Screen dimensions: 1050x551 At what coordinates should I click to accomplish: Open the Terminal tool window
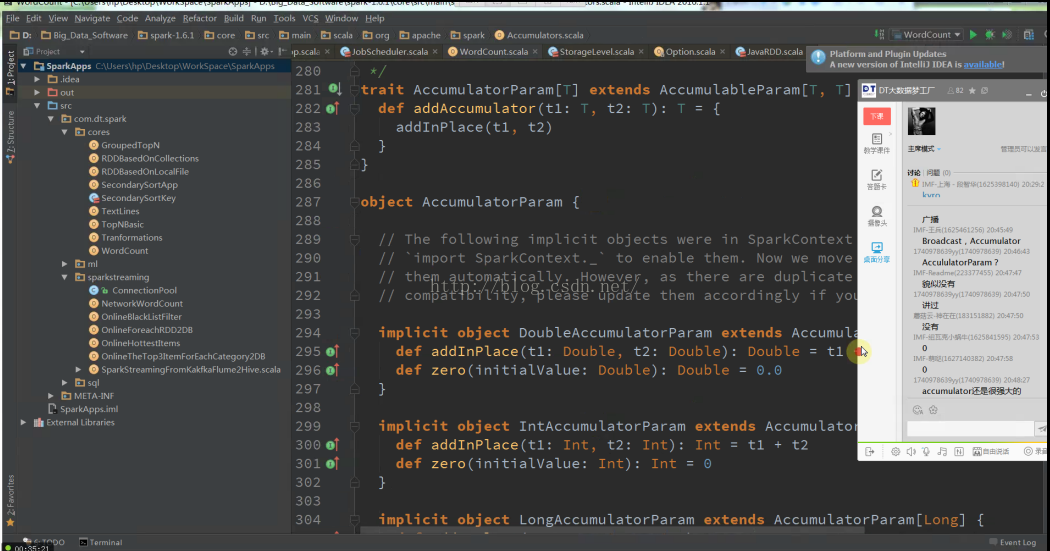click(x=100, y=542)
